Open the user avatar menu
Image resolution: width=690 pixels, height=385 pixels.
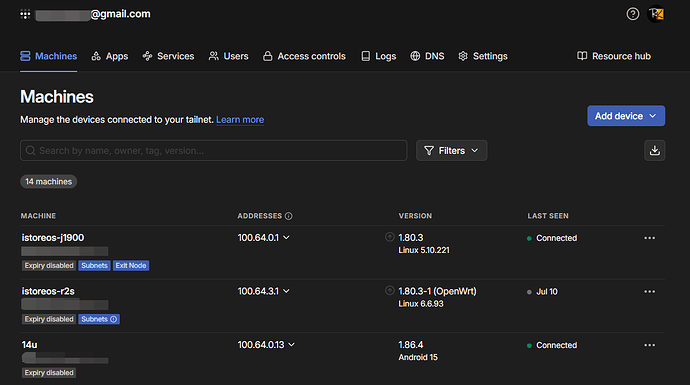pos(656,14)
